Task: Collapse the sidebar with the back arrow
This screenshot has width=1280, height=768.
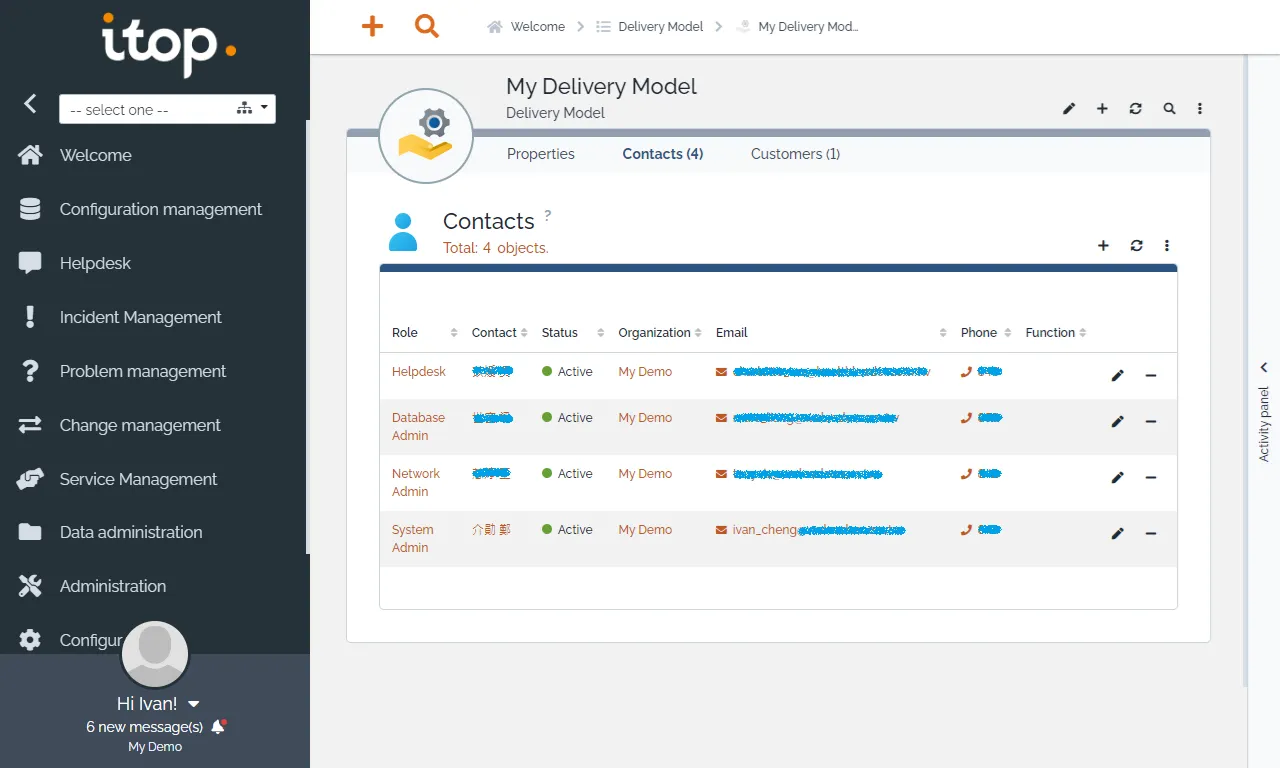Action: [30, 103]
